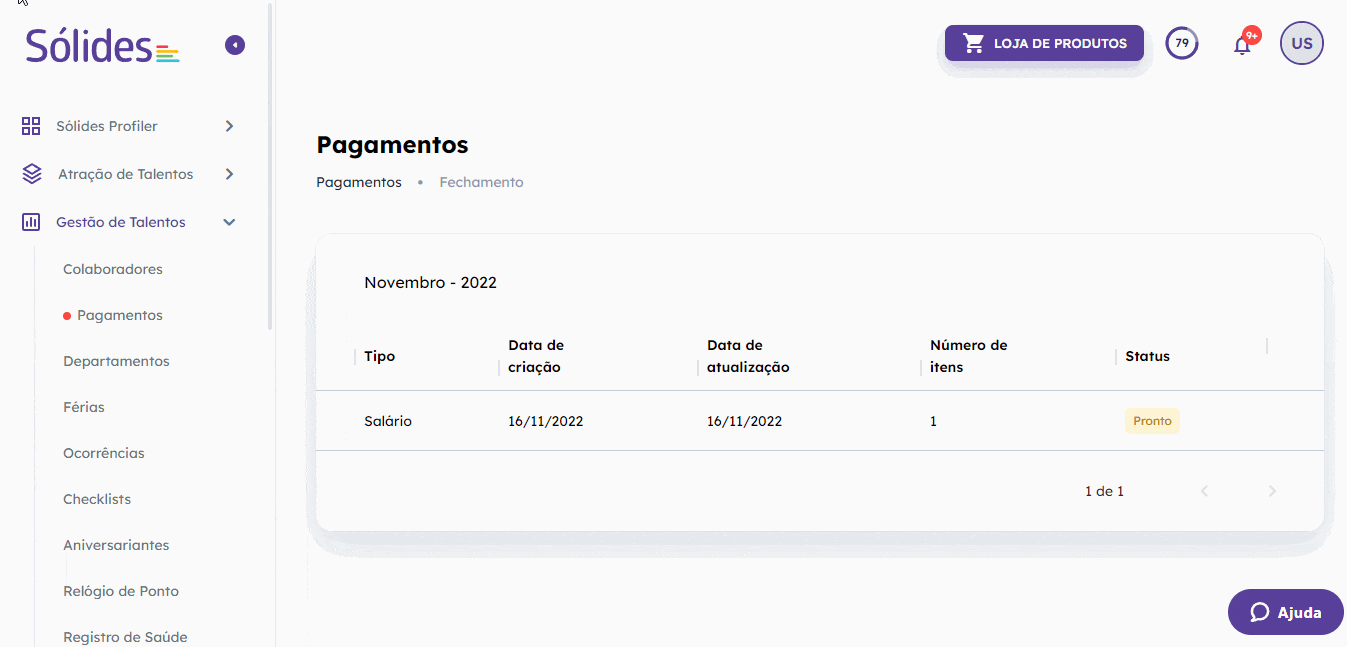Click the Atração de Talentos layers icon

point(31,174)
